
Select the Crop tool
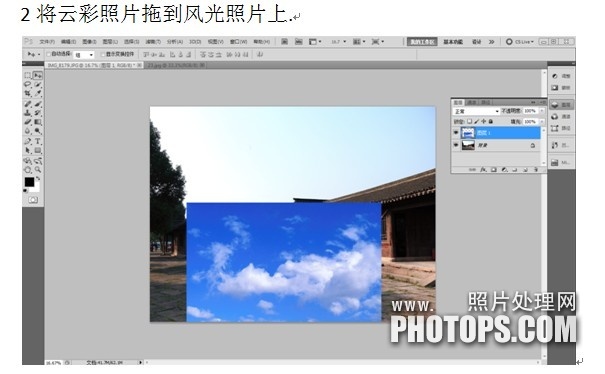click(28, 93)
